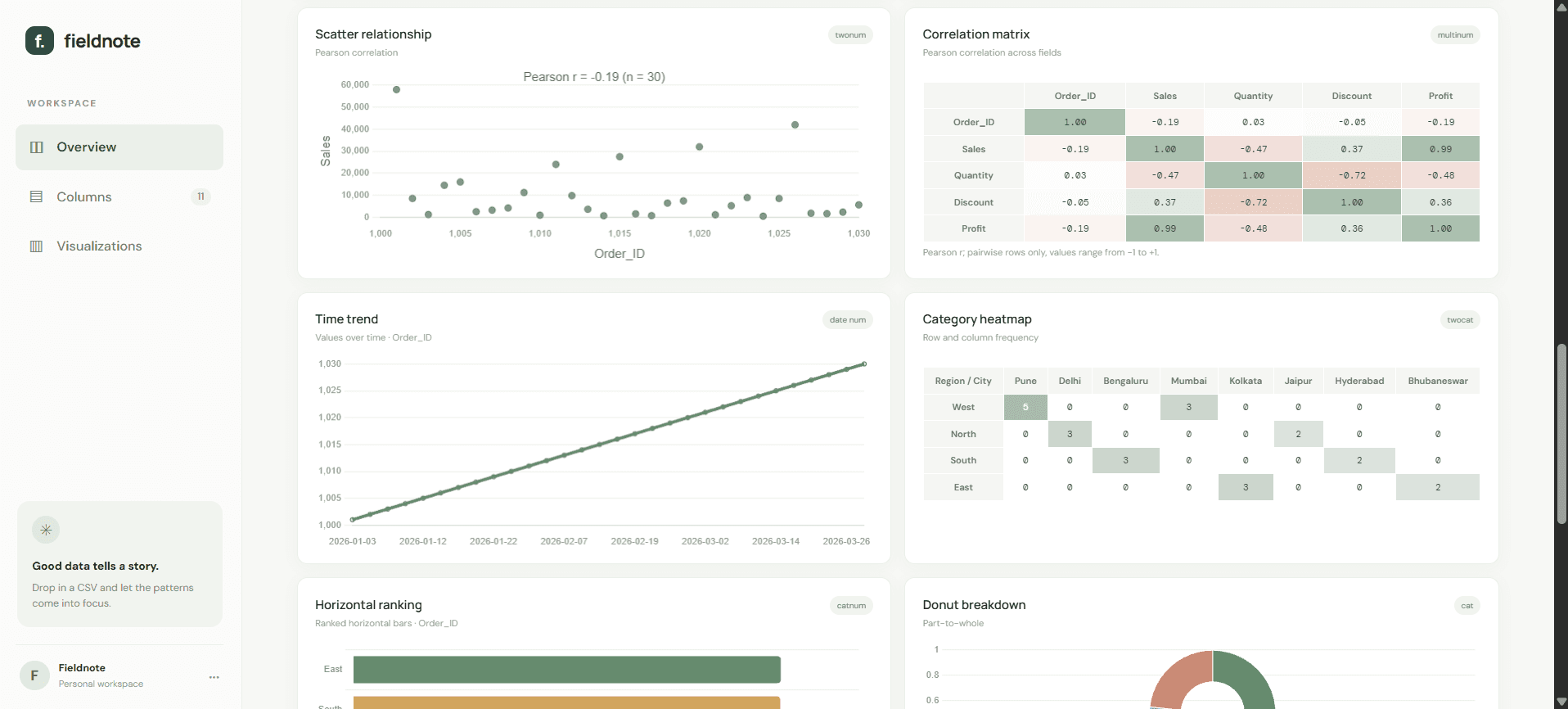The width and height of the screenshot is (1568, 709).
Task: Click the scrollbar up arrow
Action: click(1561, 7)
